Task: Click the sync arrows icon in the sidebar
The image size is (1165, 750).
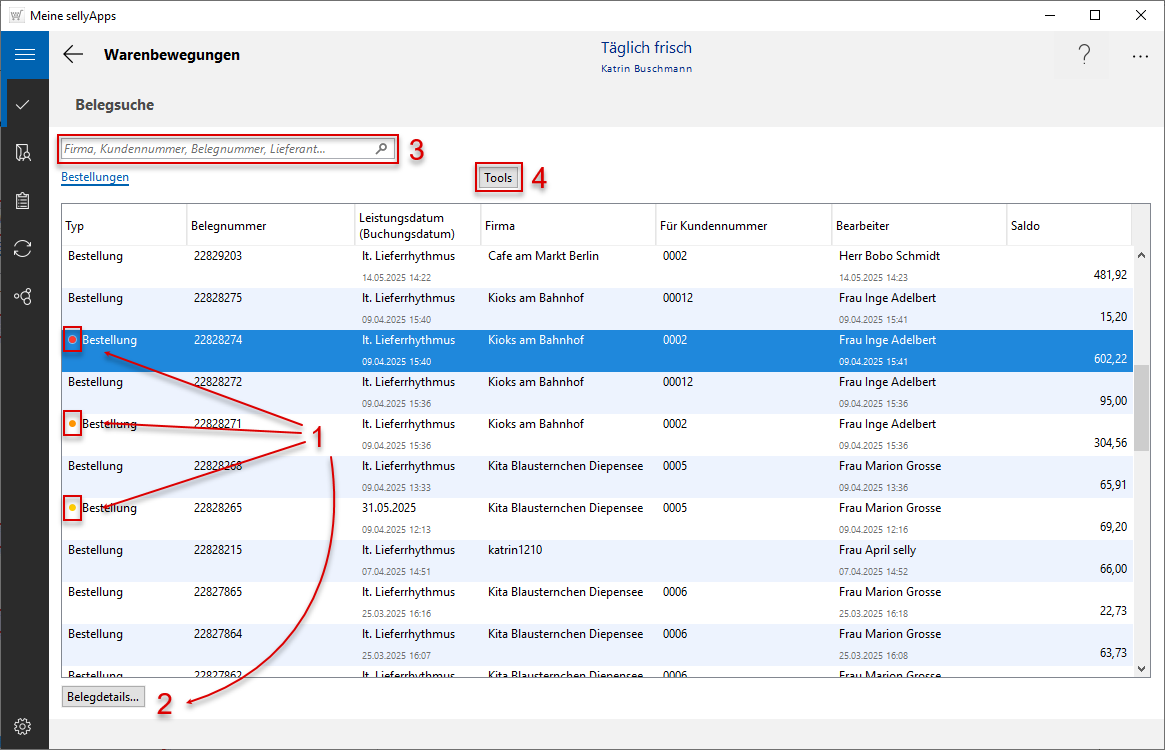Action: click(24, 249)
